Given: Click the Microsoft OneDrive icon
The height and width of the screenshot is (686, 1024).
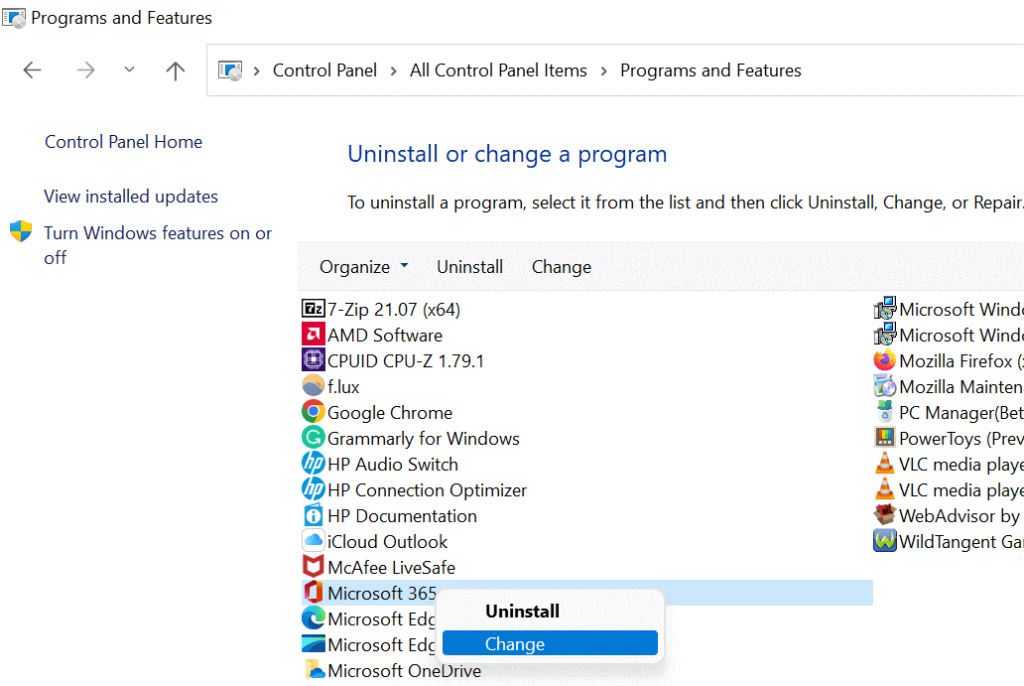Looking at the screenshot, I should click(315, 670).
